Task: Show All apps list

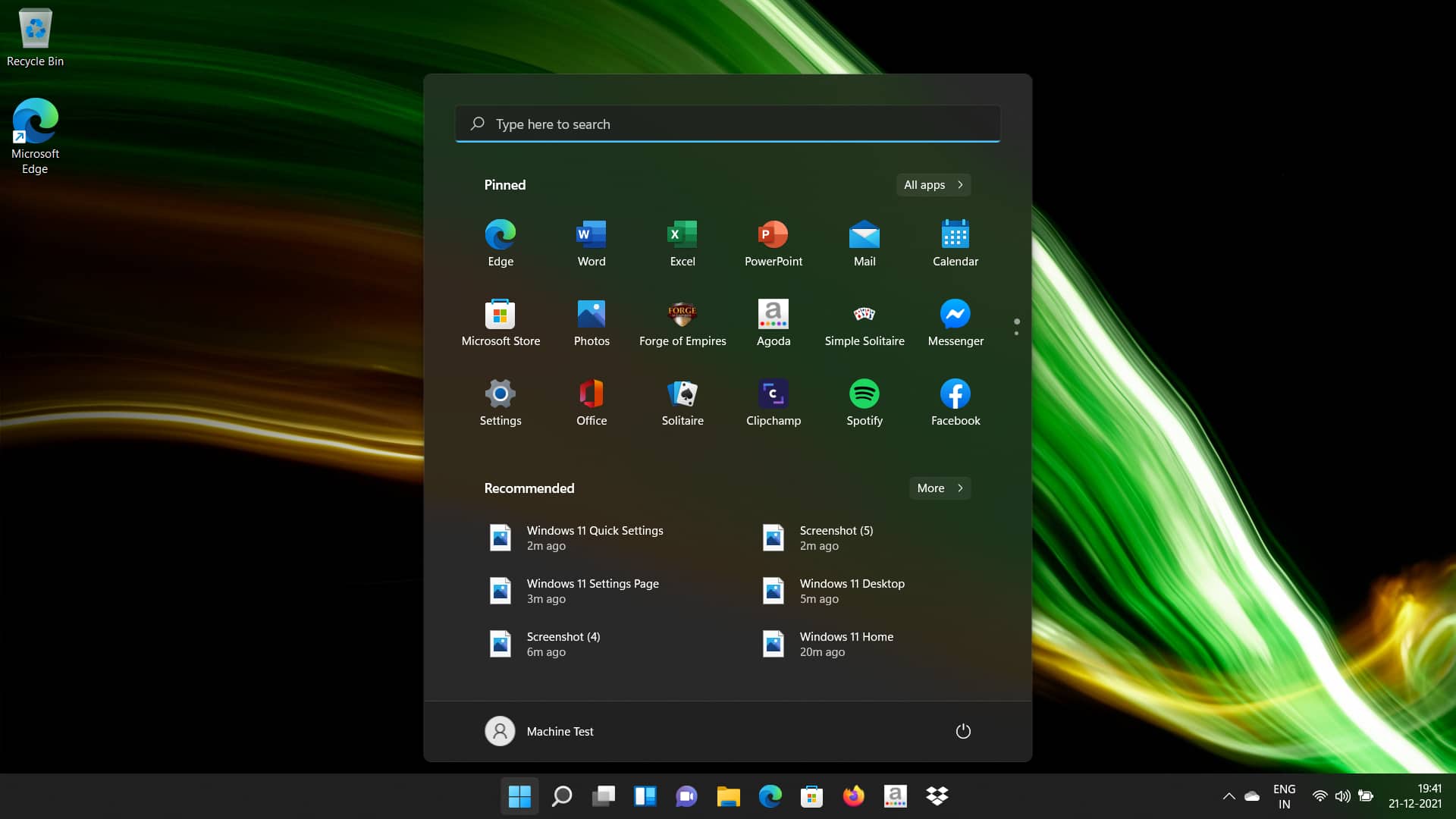Action: (x=934, y=185)
